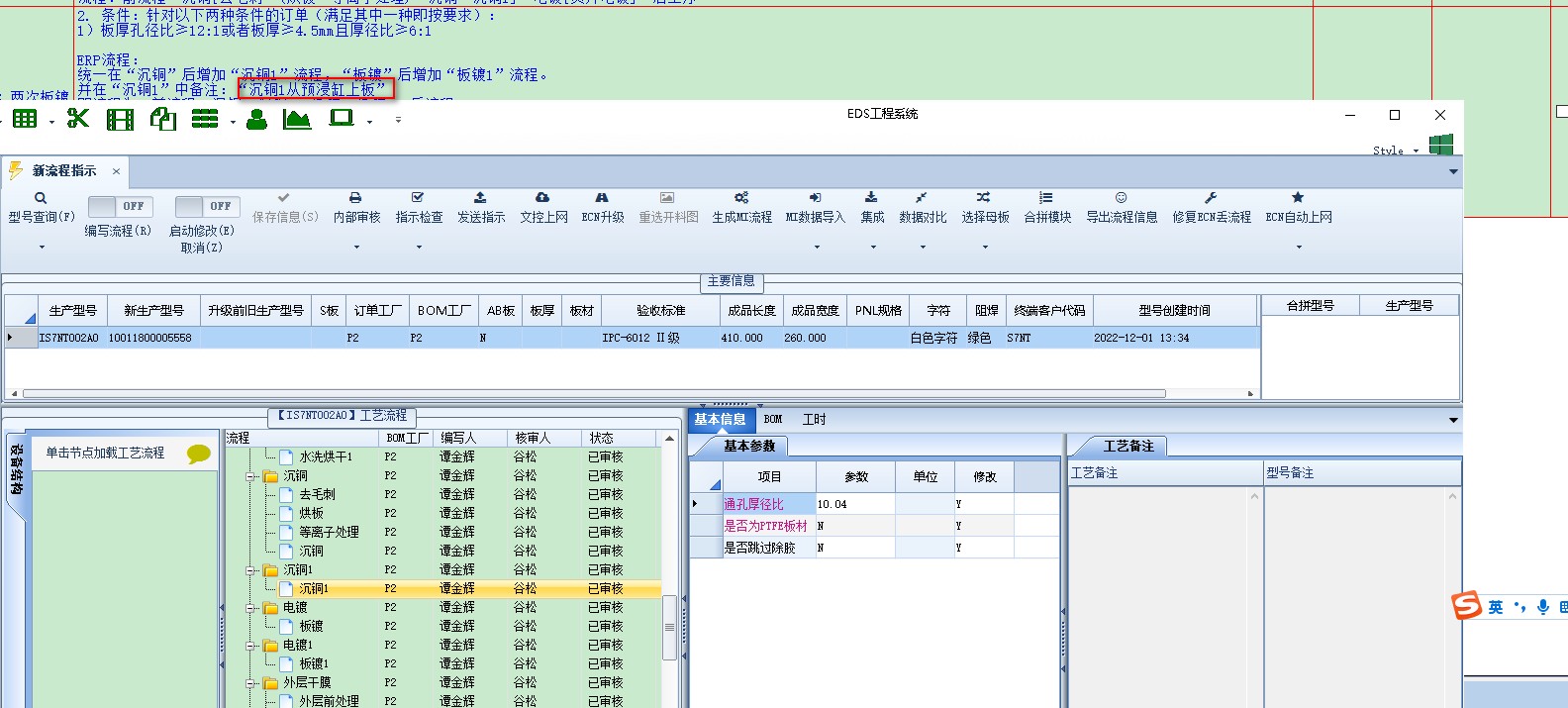Click 发送指示 upload button
Screen dimensions: 1568x708
tap(481, 208)
